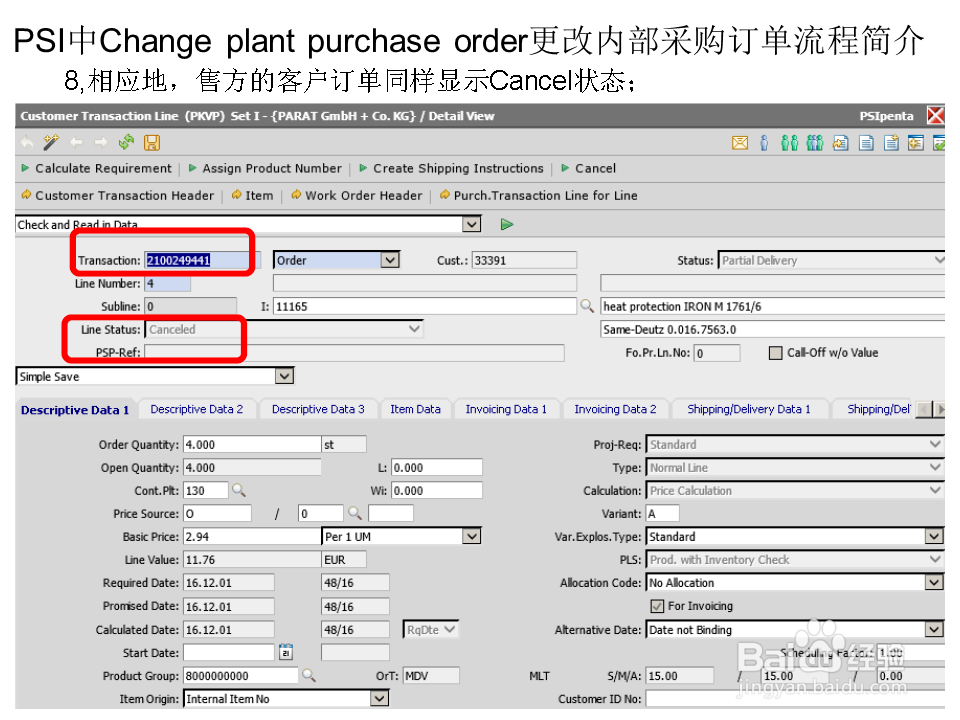This screenshot has width=960, height=720.
Task: Enable the Call-Off w/o Value checkbox
Action: tap(775, 352)
